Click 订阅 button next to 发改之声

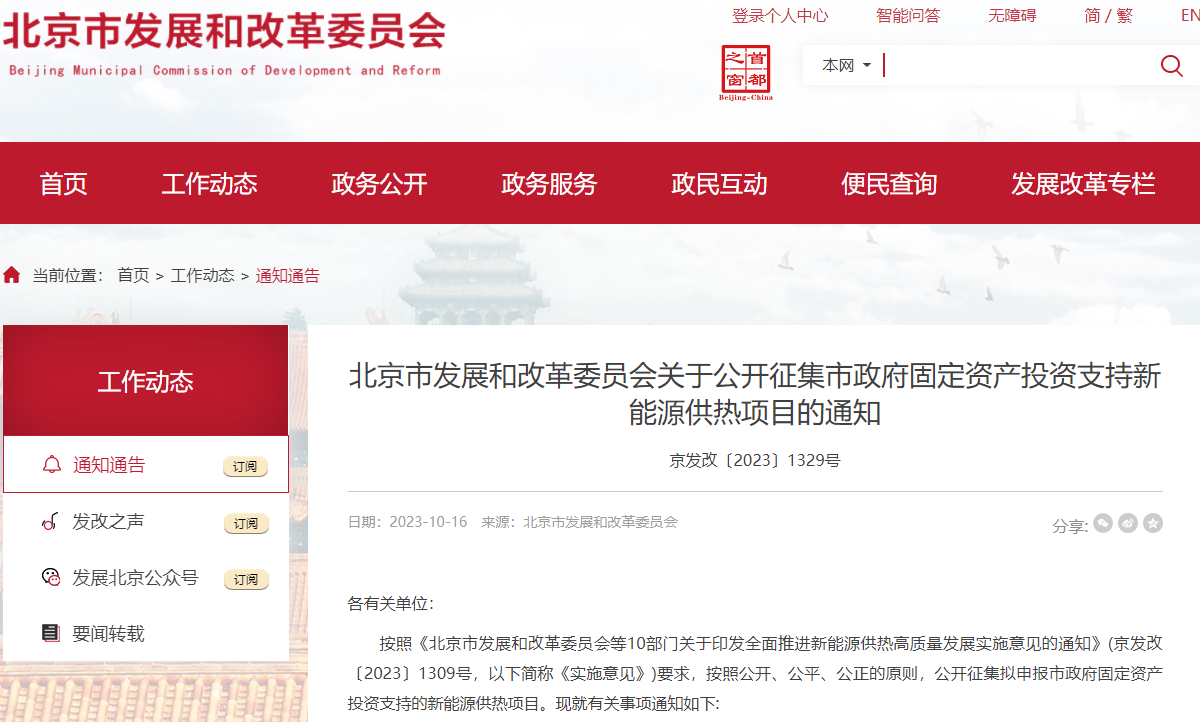(x=245, y=524)
